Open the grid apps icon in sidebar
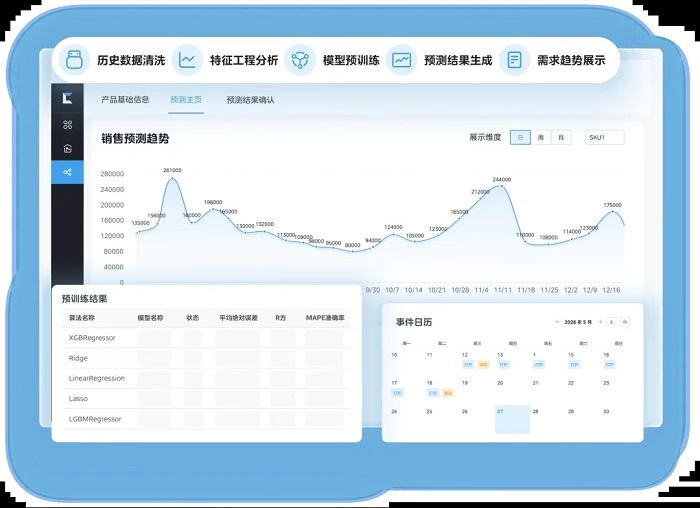This screenshot has height=508, width=700. (67, 125)
